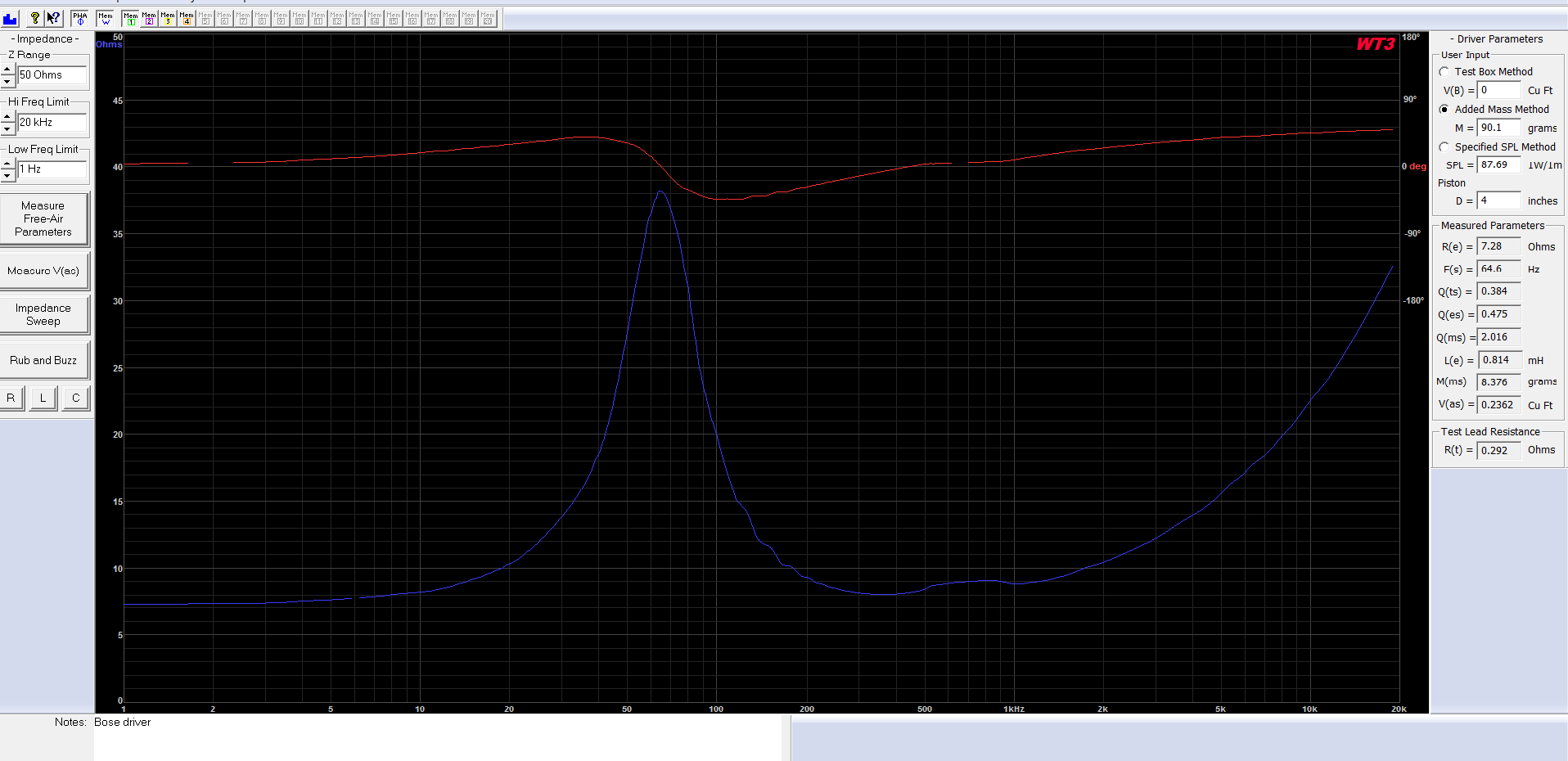Select the Mem 19 memory slot icon
This screenshot has height=761, width=1568.
(469, 18)
